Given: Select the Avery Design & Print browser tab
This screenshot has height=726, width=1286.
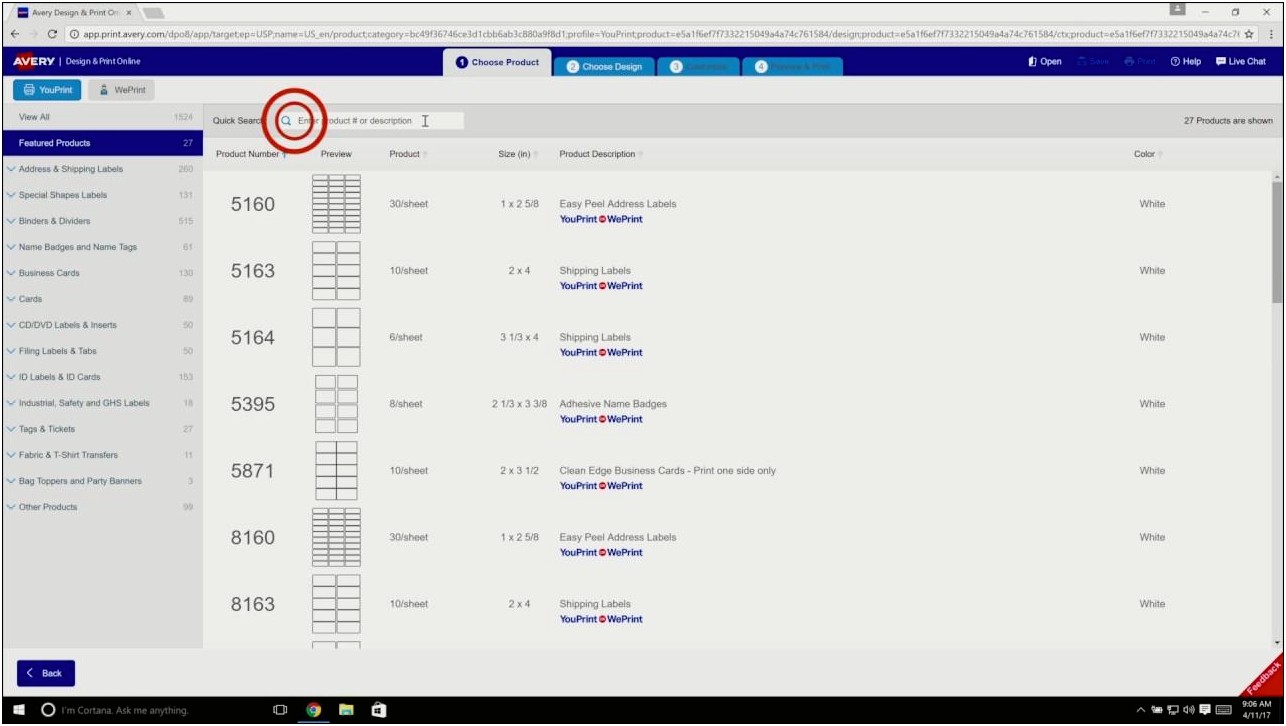Looking at the screenshot, I should tap(76, 12).
